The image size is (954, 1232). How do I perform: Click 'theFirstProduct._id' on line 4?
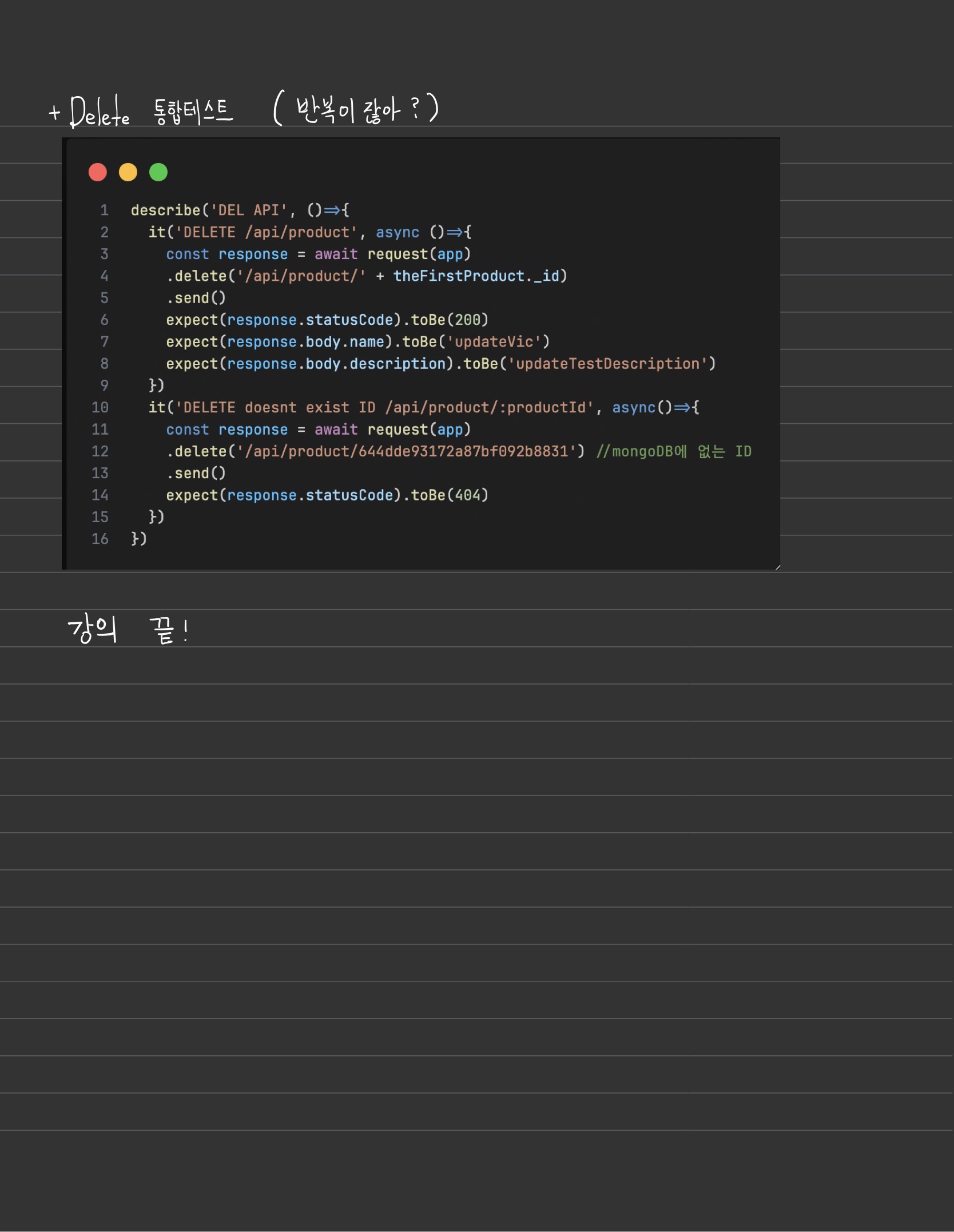[476, 276]
